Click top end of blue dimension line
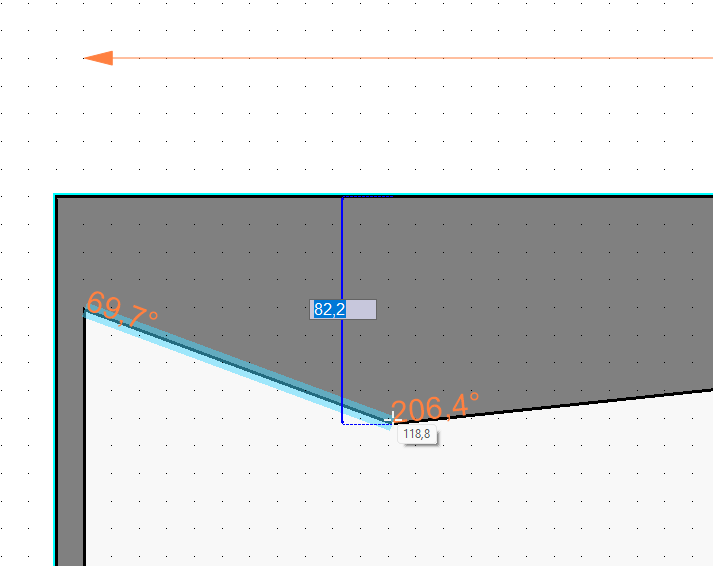This screenshot has height=566, width=713. tap(343, 199)
